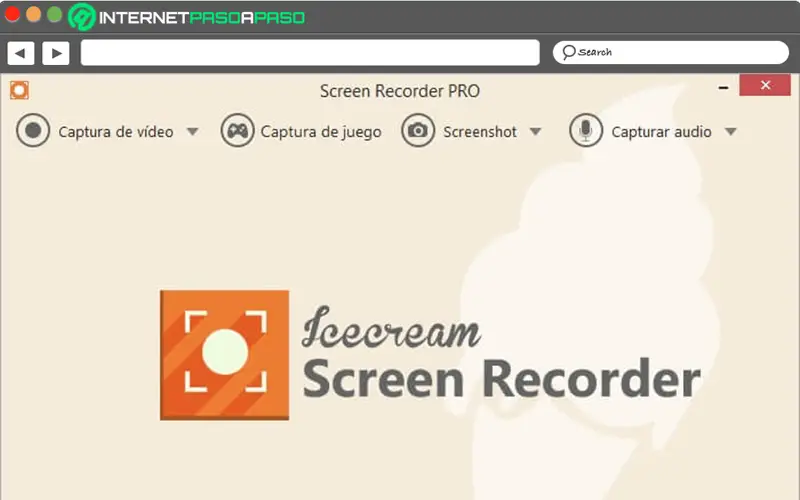Click the InternetPasoaPaso brand text
This screenshot has width=800, height=500.
[202, 18]
